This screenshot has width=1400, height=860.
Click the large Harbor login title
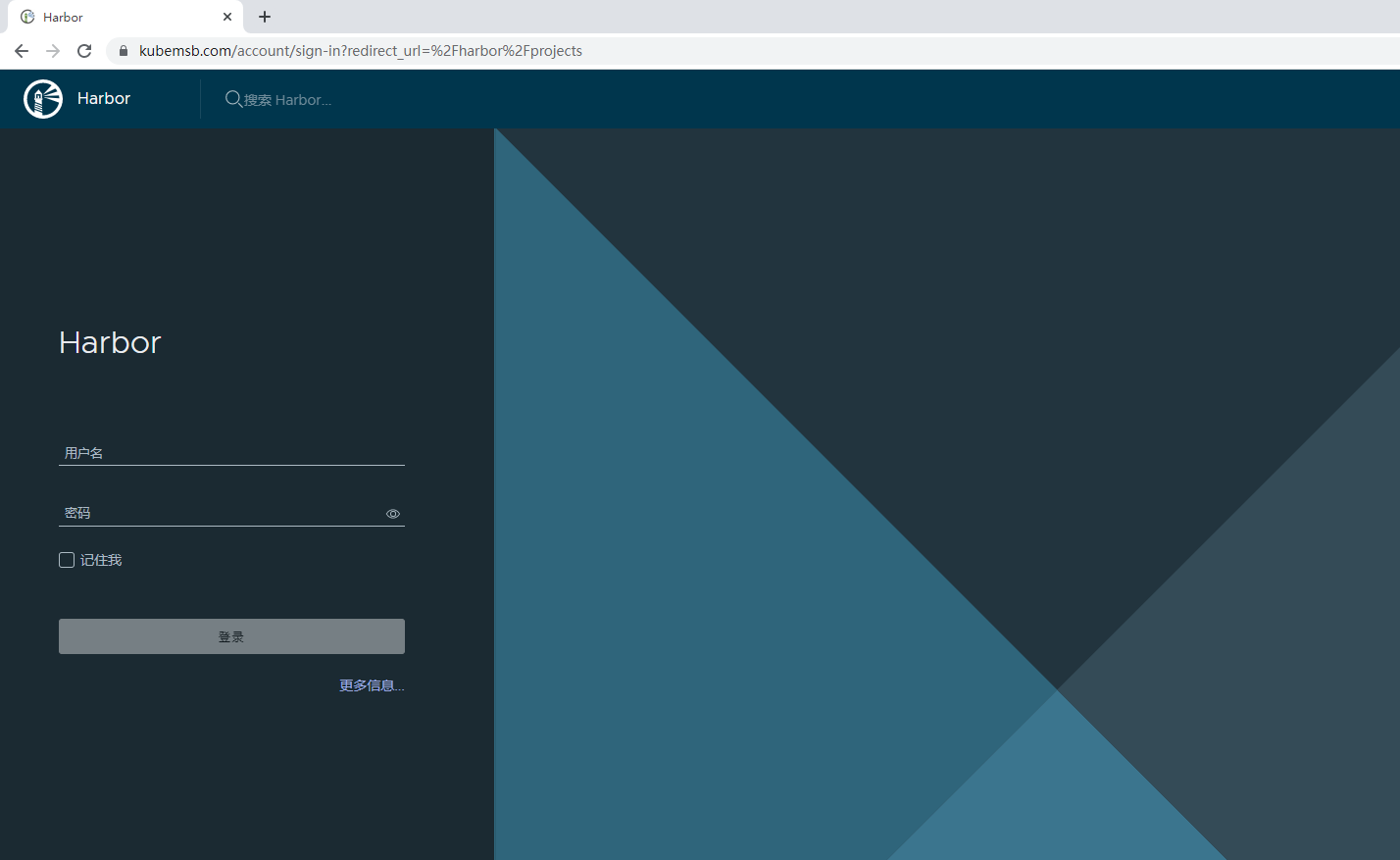click(110, 342)
